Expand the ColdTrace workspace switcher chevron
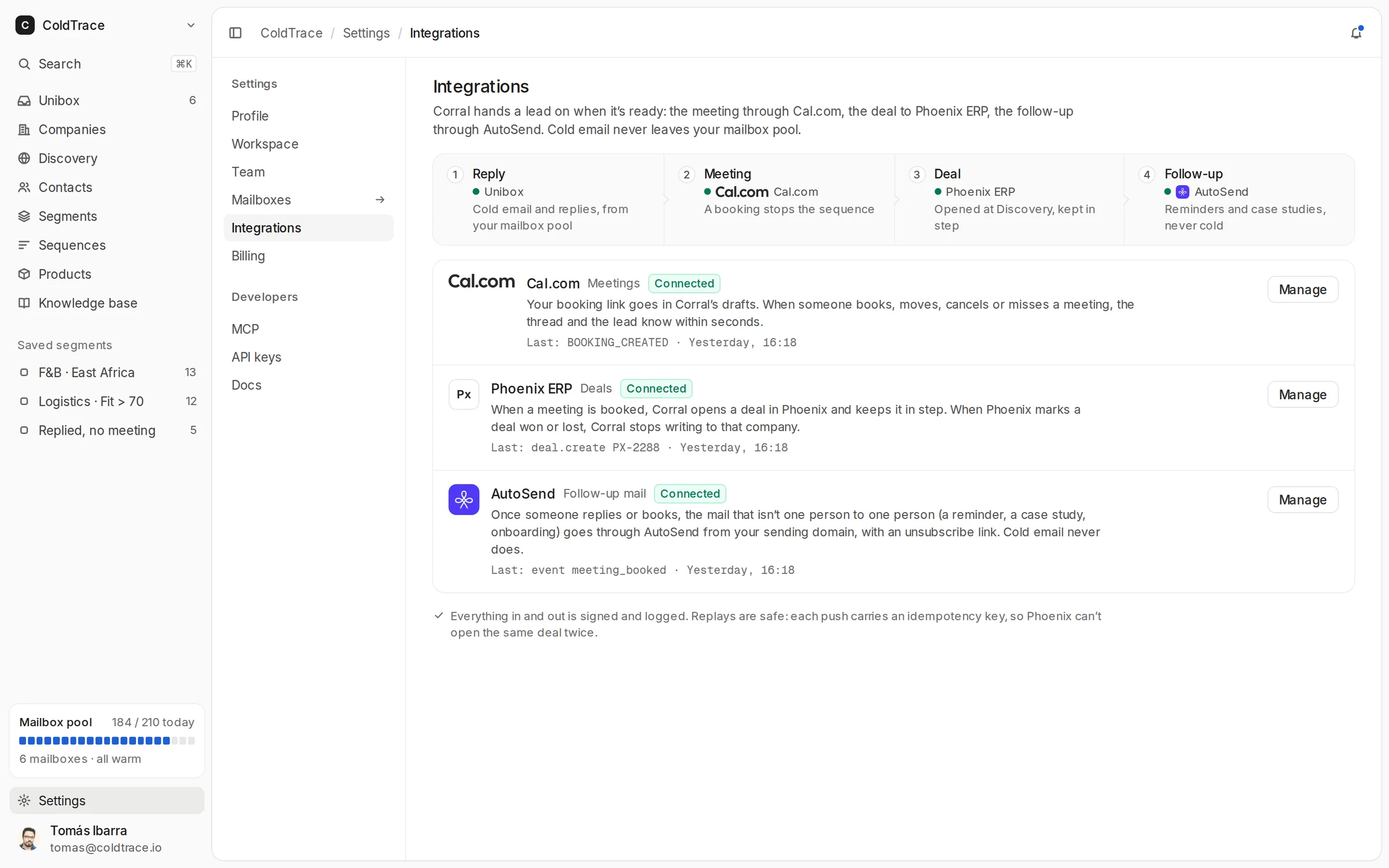 [190, 25]
